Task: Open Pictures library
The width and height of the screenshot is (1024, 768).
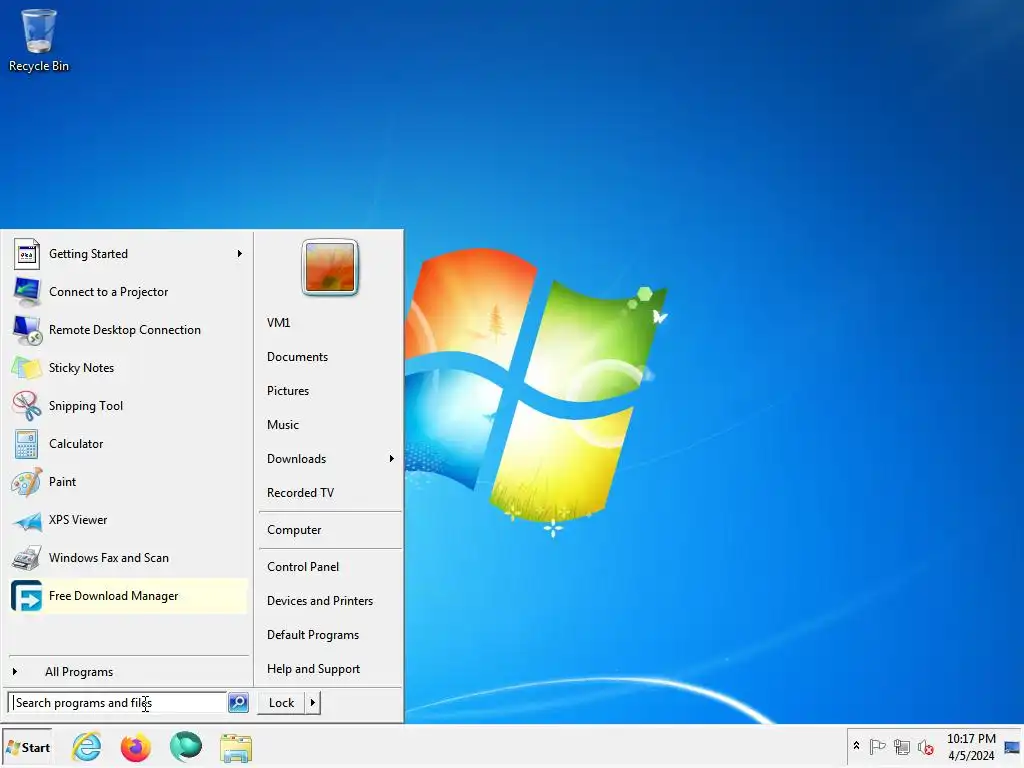Action: click(287, 391)
